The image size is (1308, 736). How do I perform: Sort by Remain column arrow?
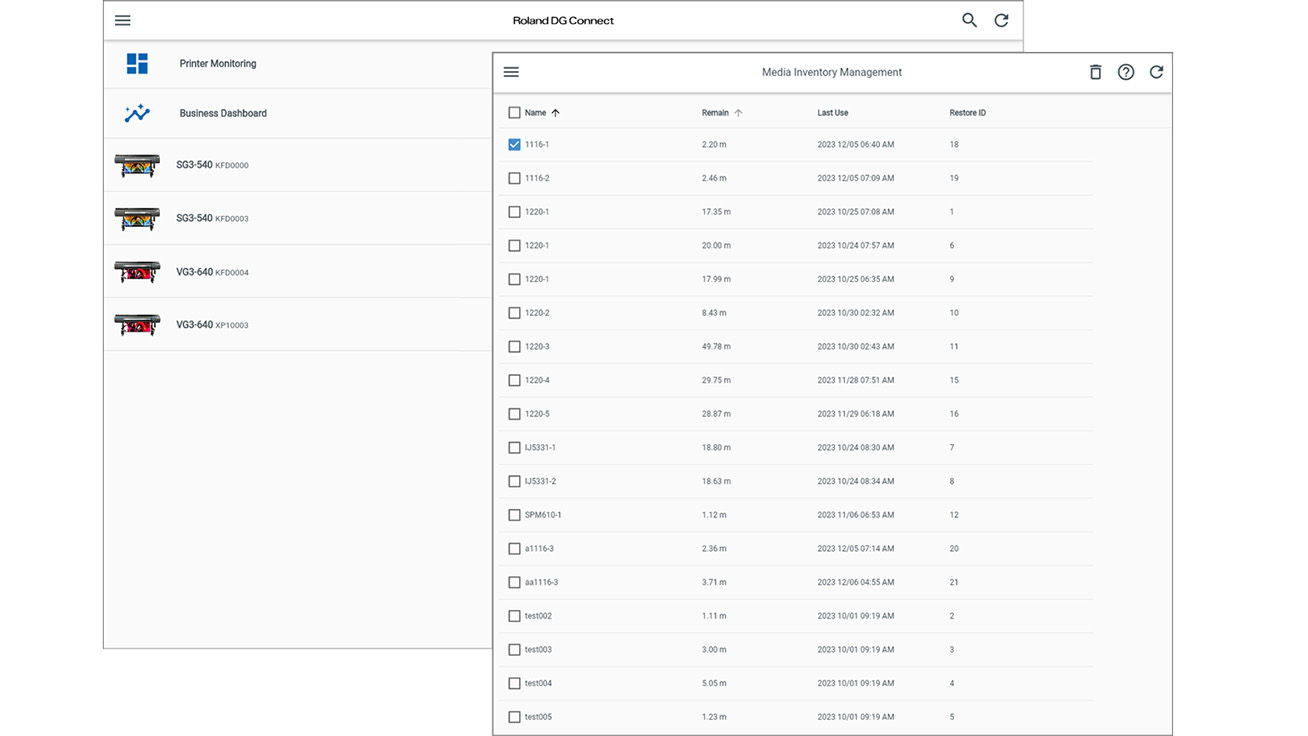[x=738, y=113]
